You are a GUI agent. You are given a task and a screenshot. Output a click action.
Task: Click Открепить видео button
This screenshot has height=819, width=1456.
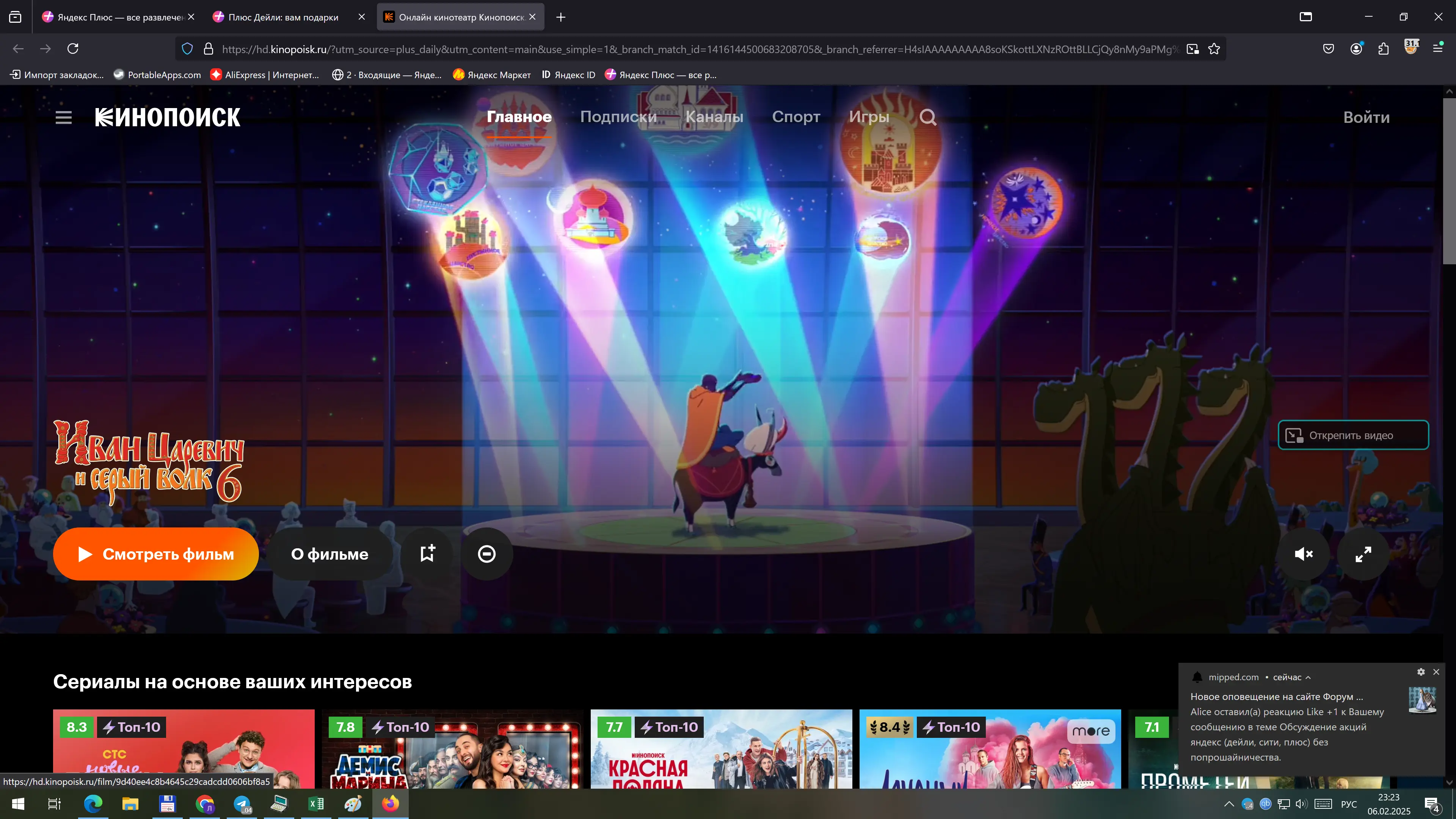1353,435
